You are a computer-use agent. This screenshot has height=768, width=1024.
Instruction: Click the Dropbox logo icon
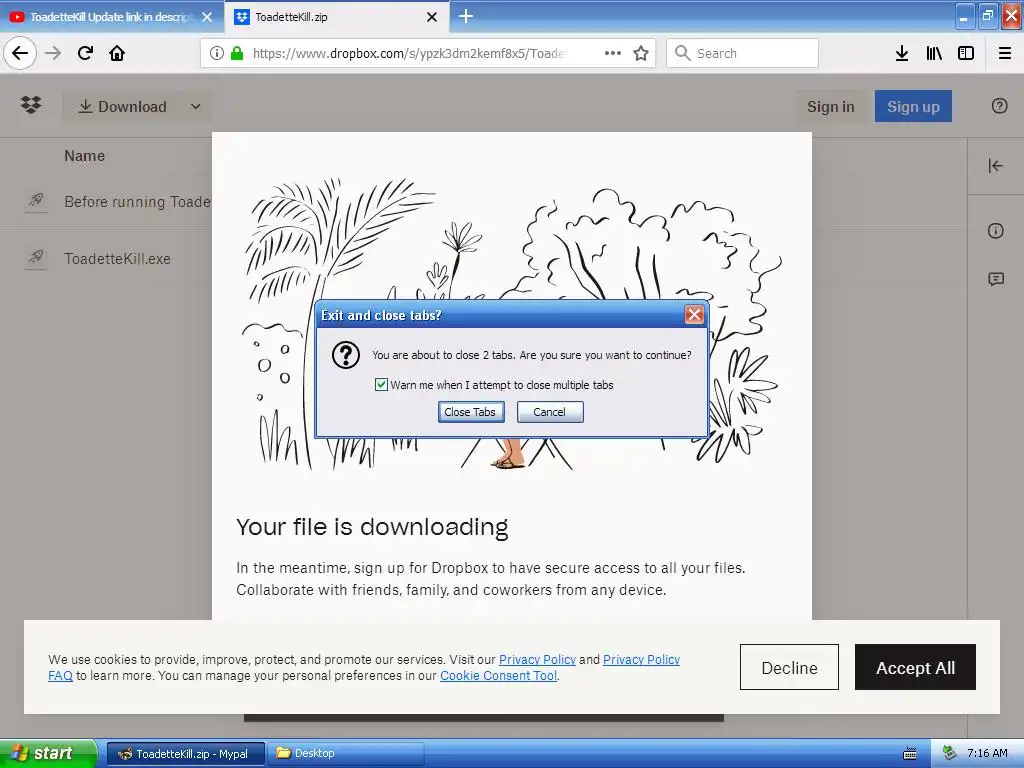pos(31,105)
